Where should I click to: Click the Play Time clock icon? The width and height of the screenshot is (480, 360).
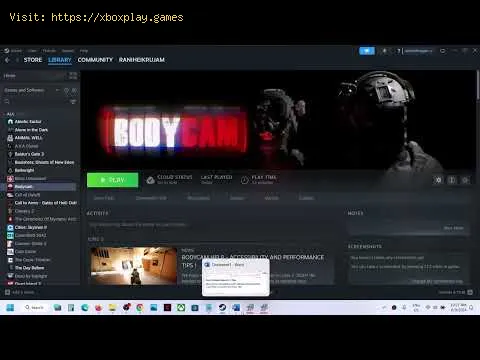click(x=244, y=180)
